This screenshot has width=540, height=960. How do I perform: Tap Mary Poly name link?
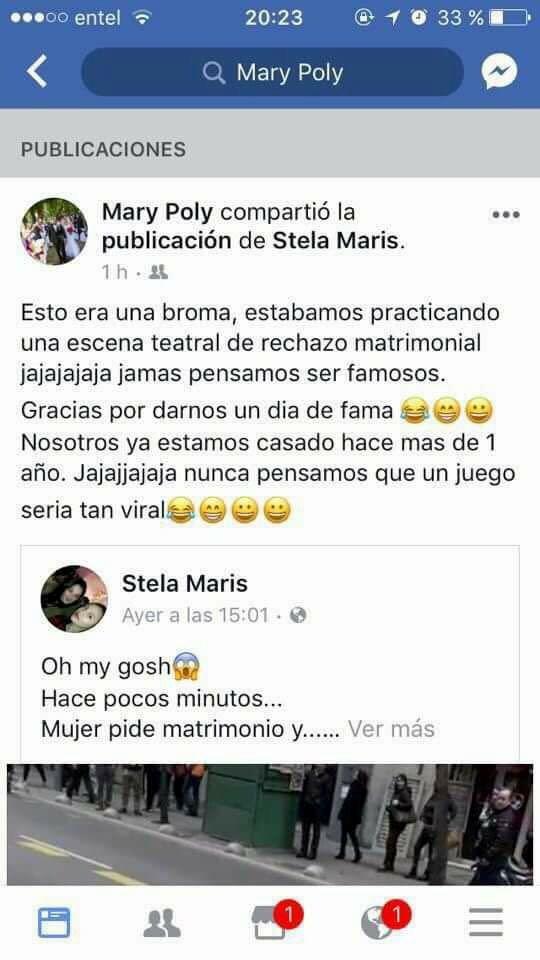157,212
